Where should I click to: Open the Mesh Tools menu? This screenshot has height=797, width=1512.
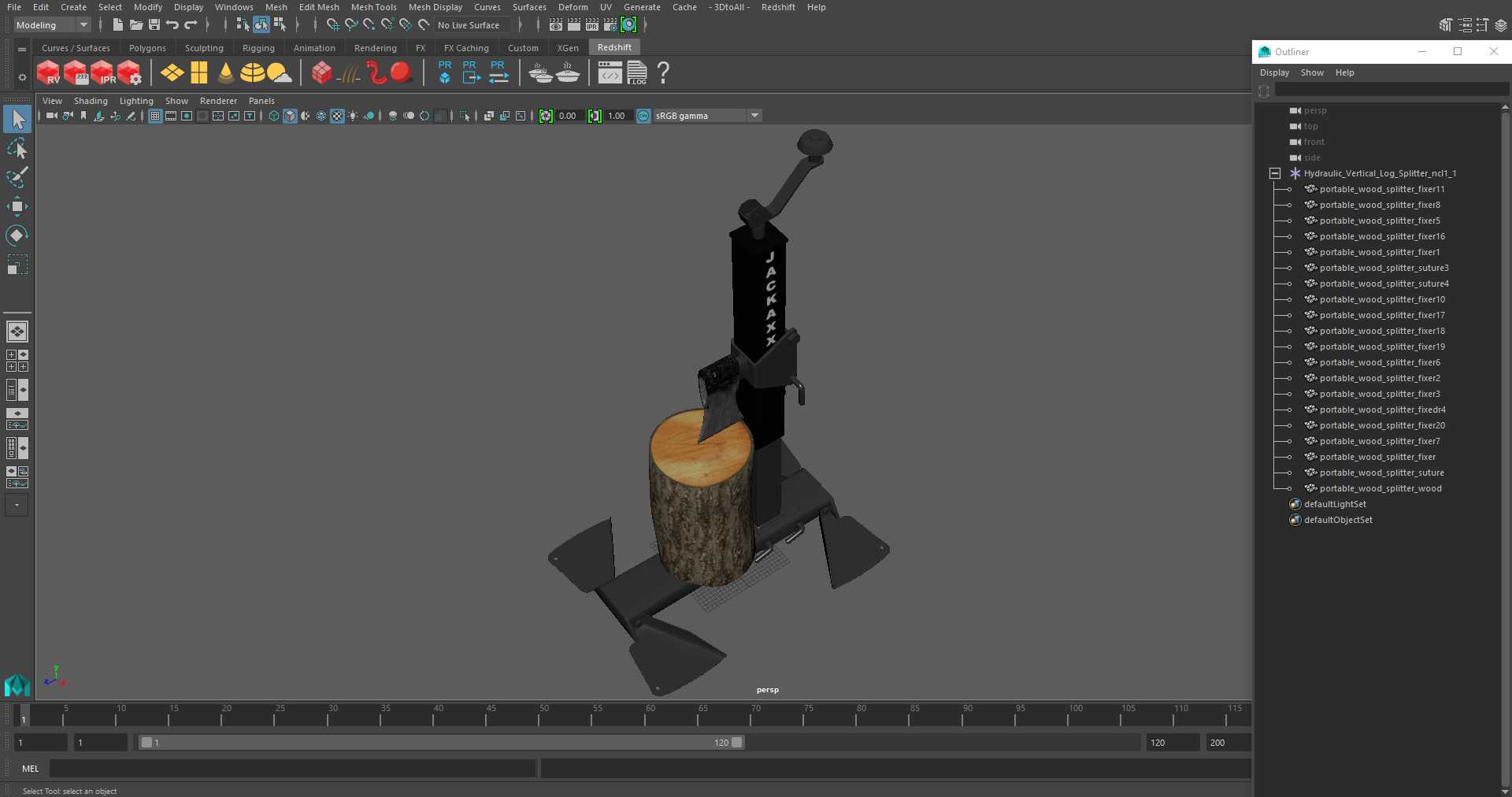[373, 7]
